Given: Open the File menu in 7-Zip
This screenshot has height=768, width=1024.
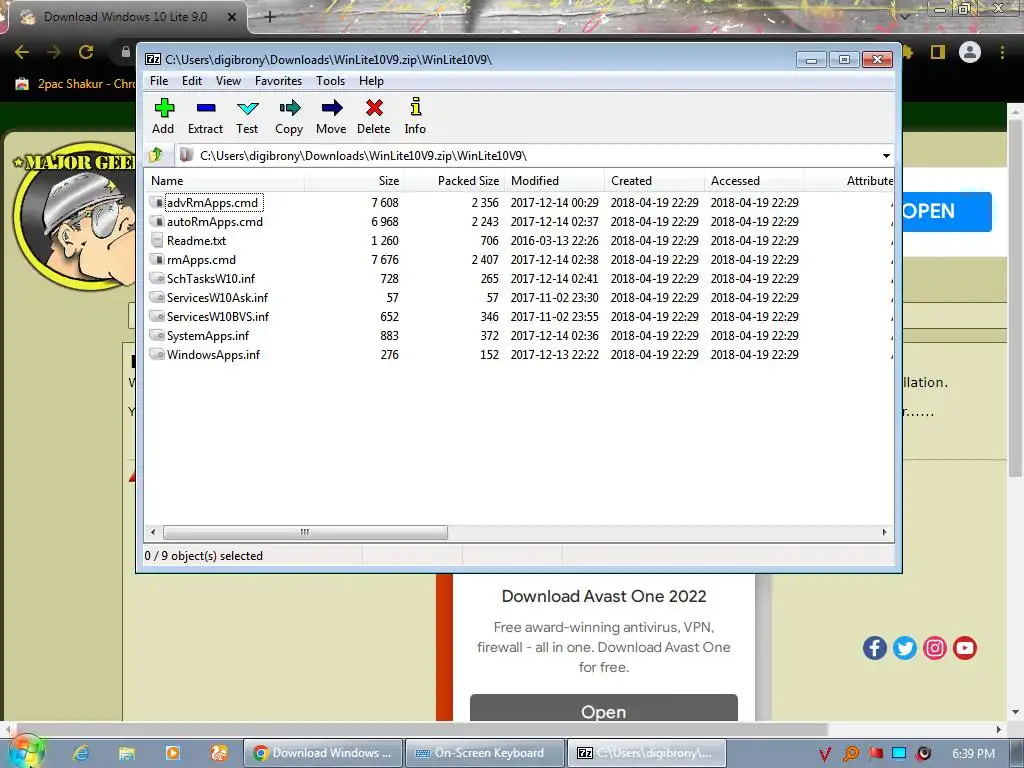Looking at the screenshot, I should pos(159,81).
